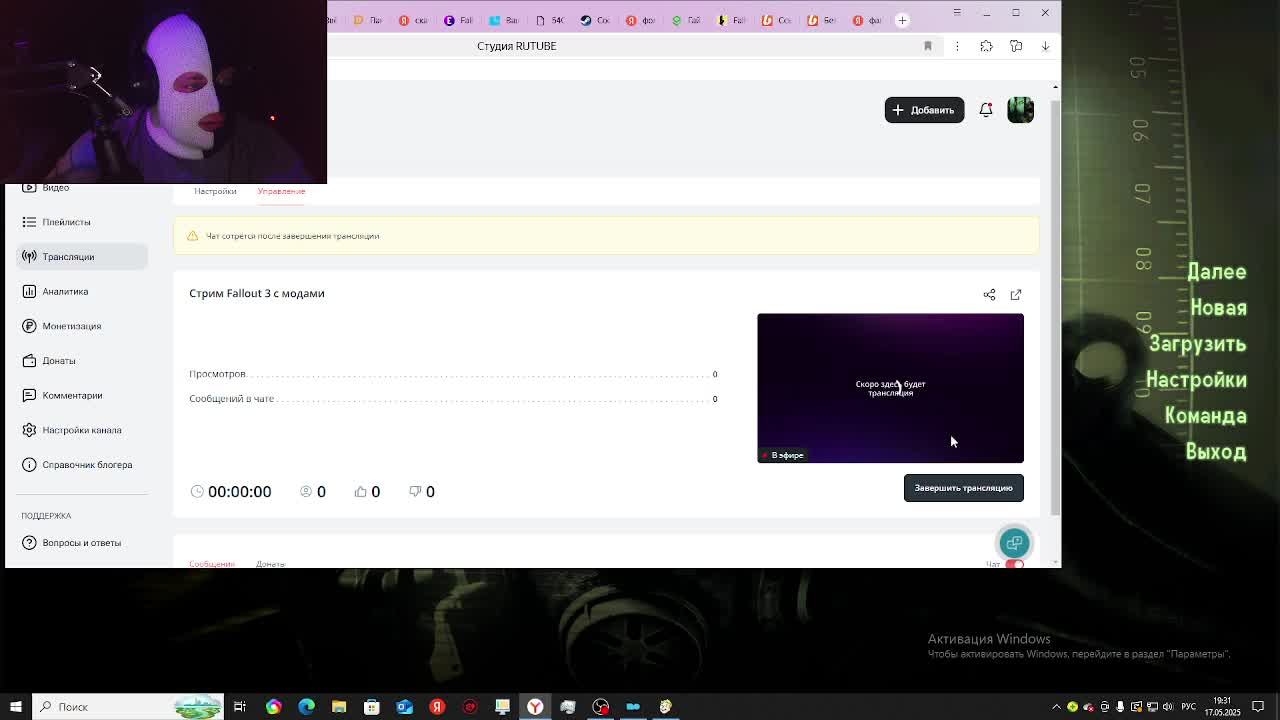This screenshot has width=1280, height=720.
Task: Click the В эфире live badge
Action: click(x=783, y=455)
